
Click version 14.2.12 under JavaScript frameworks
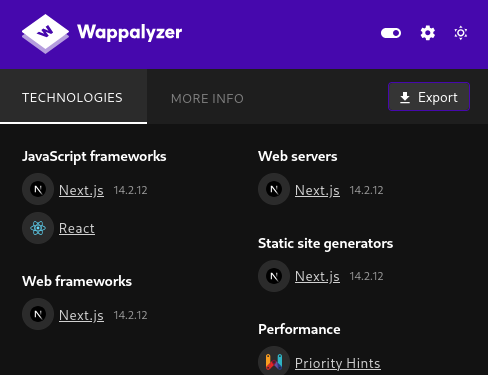point(130,190)
